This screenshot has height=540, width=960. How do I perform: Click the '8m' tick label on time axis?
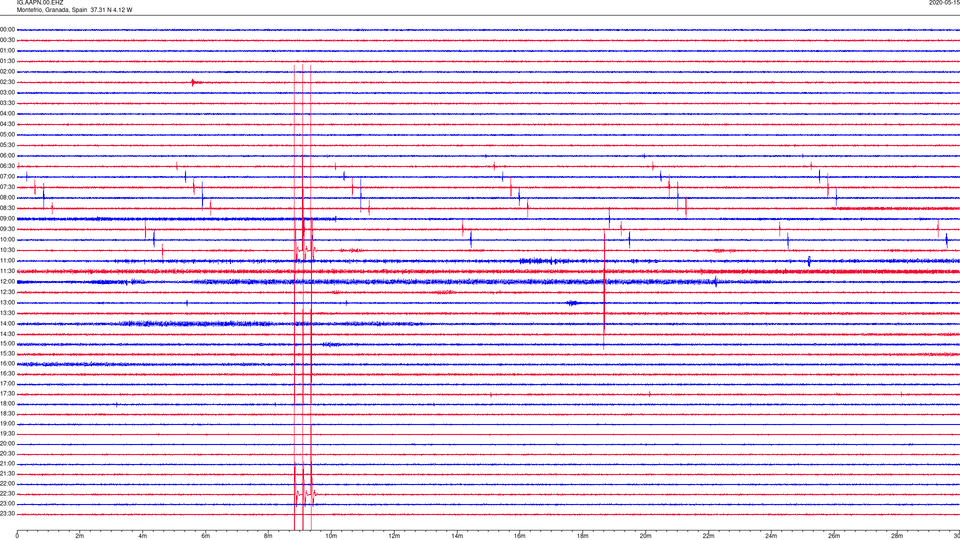click(x=268, y=536)
